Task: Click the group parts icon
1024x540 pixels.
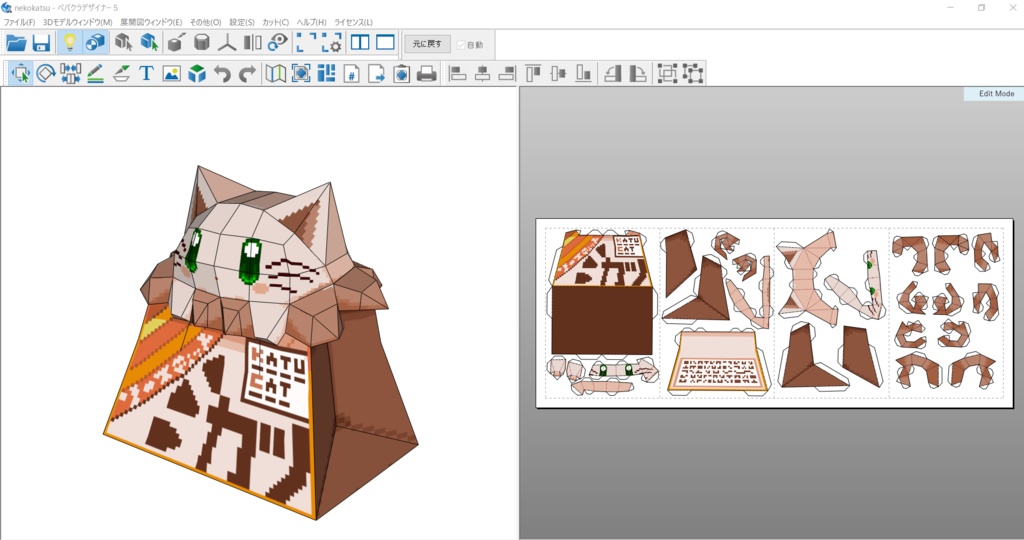Action: [667, 74]
